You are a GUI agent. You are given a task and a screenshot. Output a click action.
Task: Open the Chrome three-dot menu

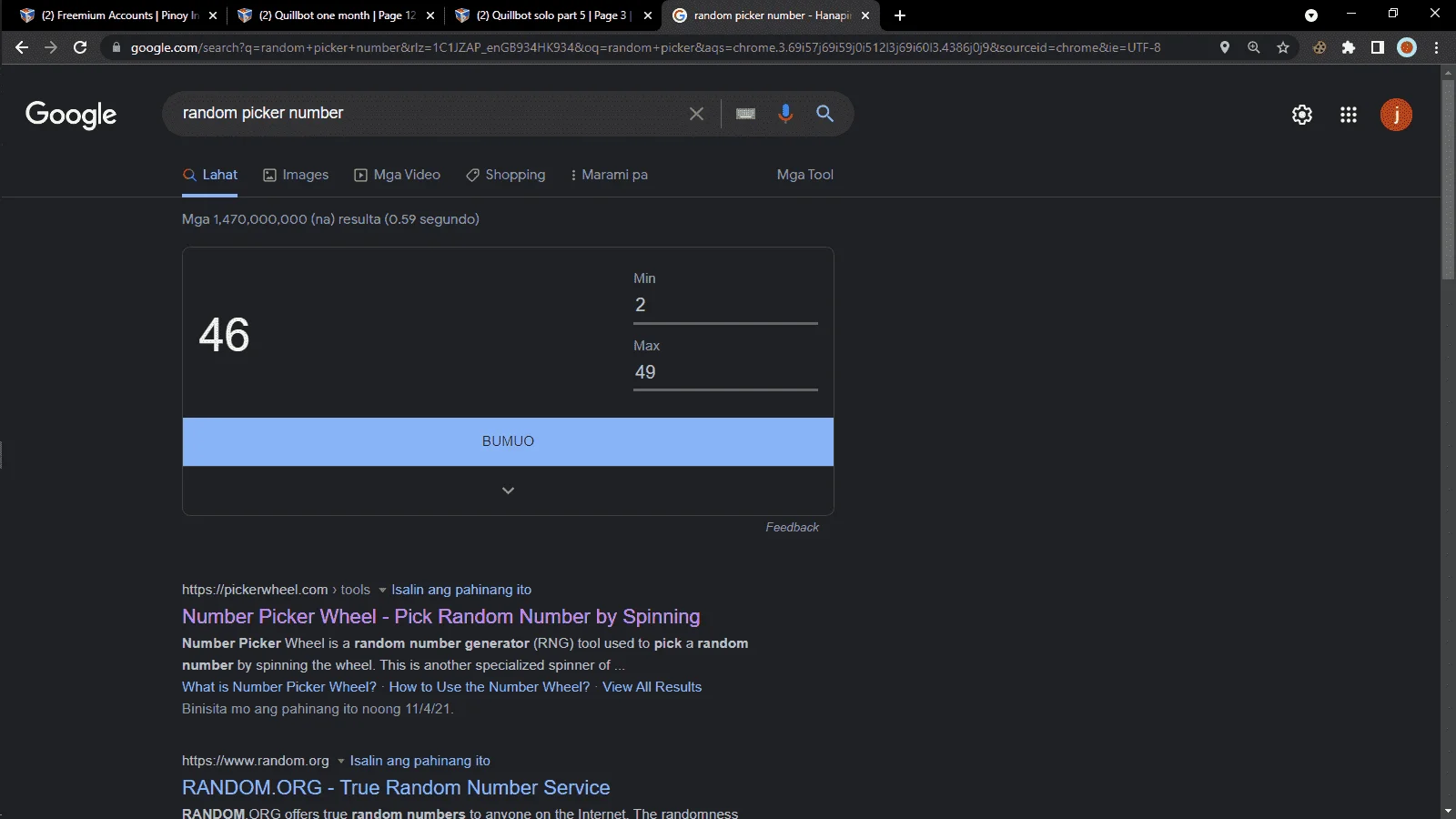(1437, 47)
